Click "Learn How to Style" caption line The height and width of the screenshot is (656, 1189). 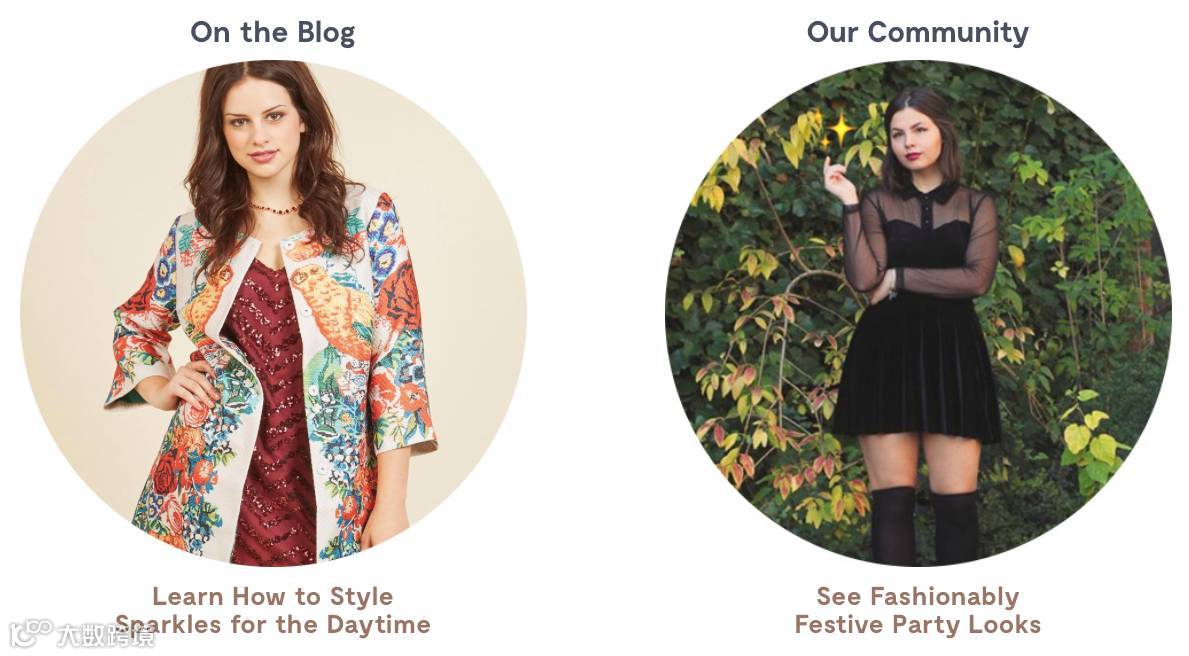coord(273,597)
